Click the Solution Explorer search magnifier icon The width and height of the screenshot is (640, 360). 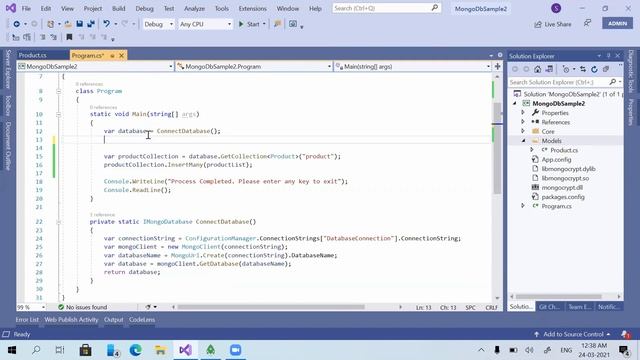613,82
